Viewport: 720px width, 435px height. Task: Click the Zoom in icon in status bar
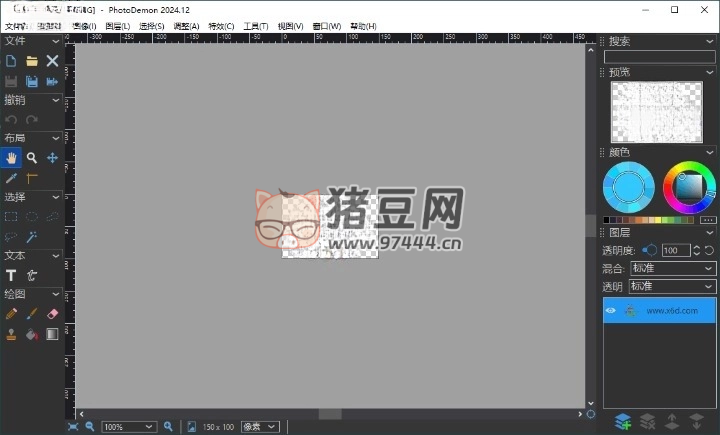point(169,427)
